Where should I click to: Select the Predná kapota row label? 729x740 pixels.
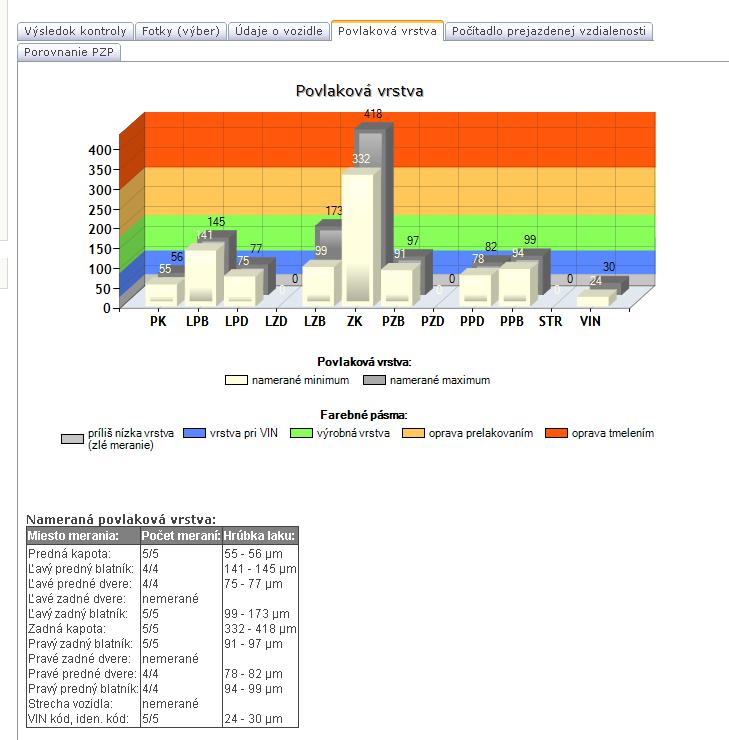point(69,554)
